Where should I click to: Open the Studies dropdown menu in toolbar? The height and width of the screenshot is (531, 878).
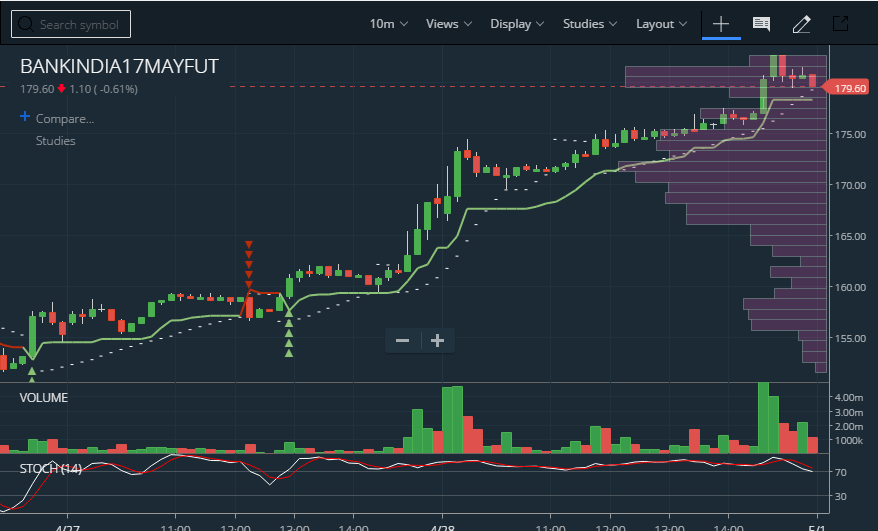[x=590, y=24]
